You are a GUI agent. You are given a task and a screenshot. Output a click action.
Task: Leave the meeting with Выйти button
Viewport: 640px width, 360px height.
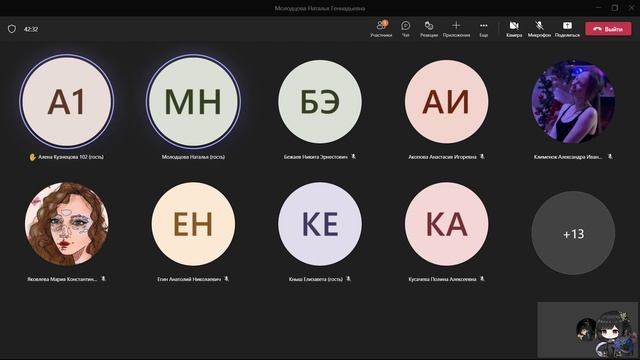point(608,29)
